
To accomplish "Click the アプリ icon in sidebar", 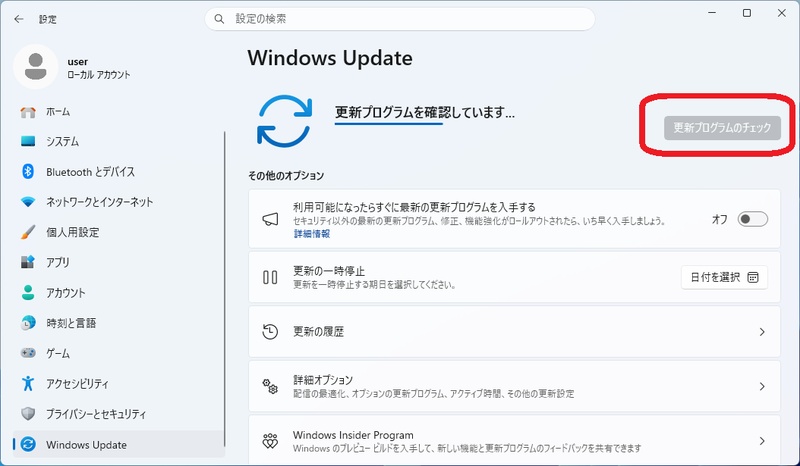I will [28, 262].
